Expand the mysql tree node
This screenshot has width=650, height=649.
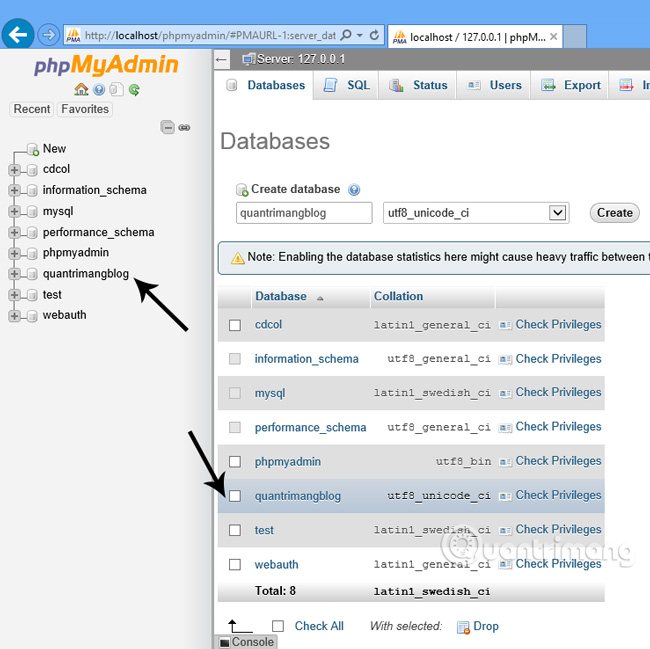(14, 211)
